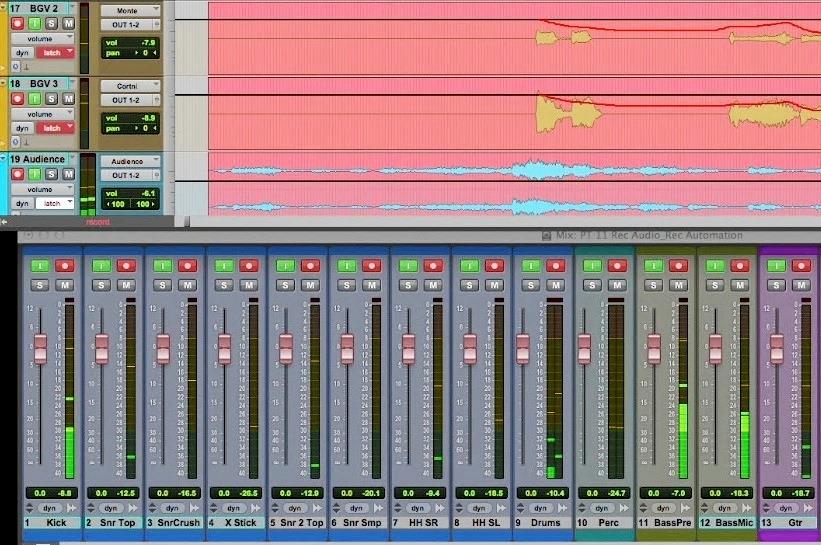Record-enable the Audience track

[17, 174]
